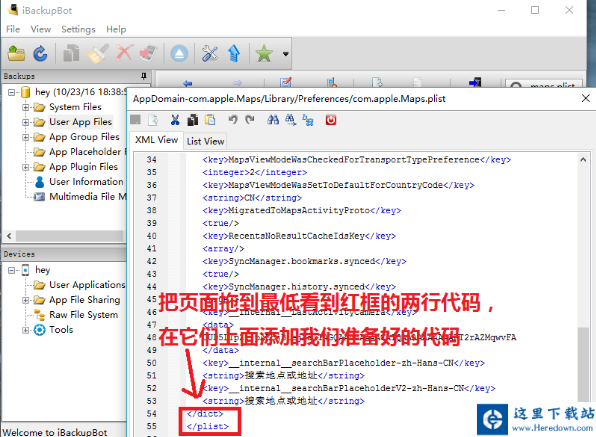Open the wrench and screwdriver tools icon
The image size is (596, 437).
point(209,54)
